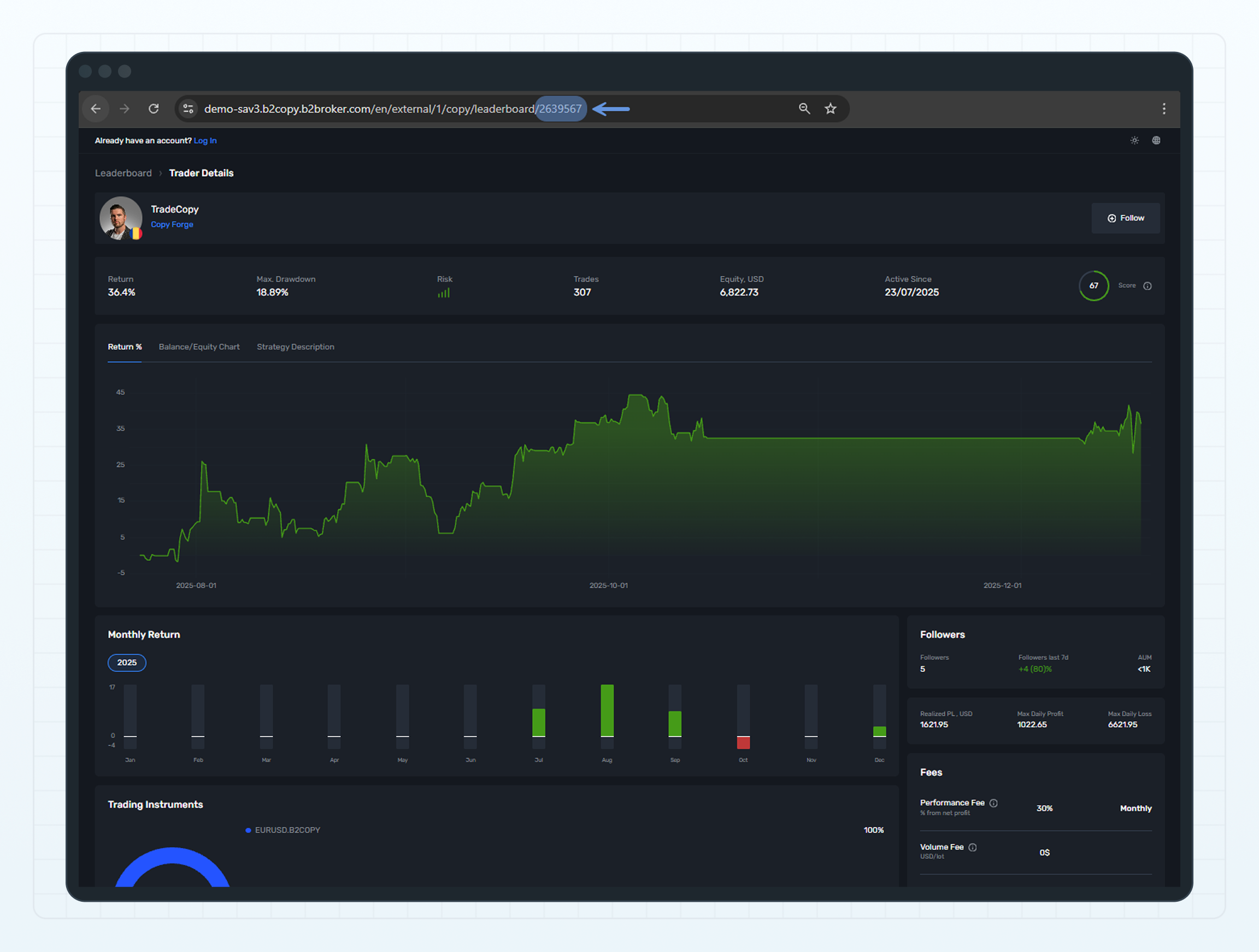This screenshot has width=1259, height=952.
Task: Click the browser back arrow
Action: [96, 108]
